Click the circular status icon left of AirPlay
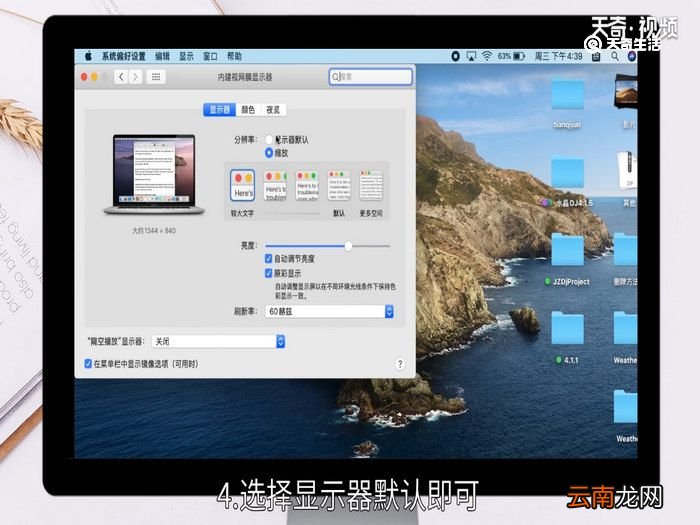This screenshot has height=525, width=700. (455, 56)
